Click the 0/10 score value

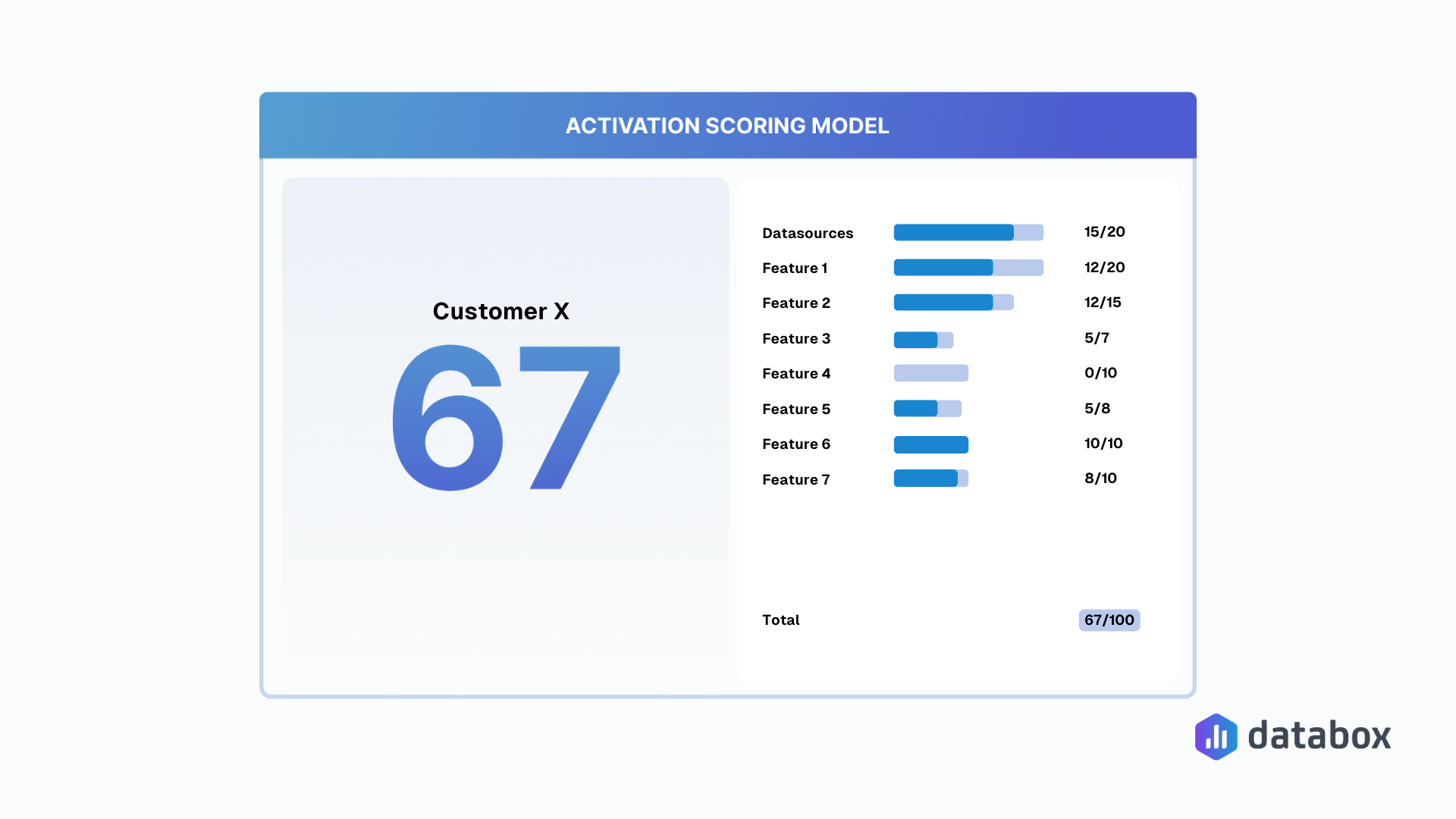click(x=1101, y=372)
